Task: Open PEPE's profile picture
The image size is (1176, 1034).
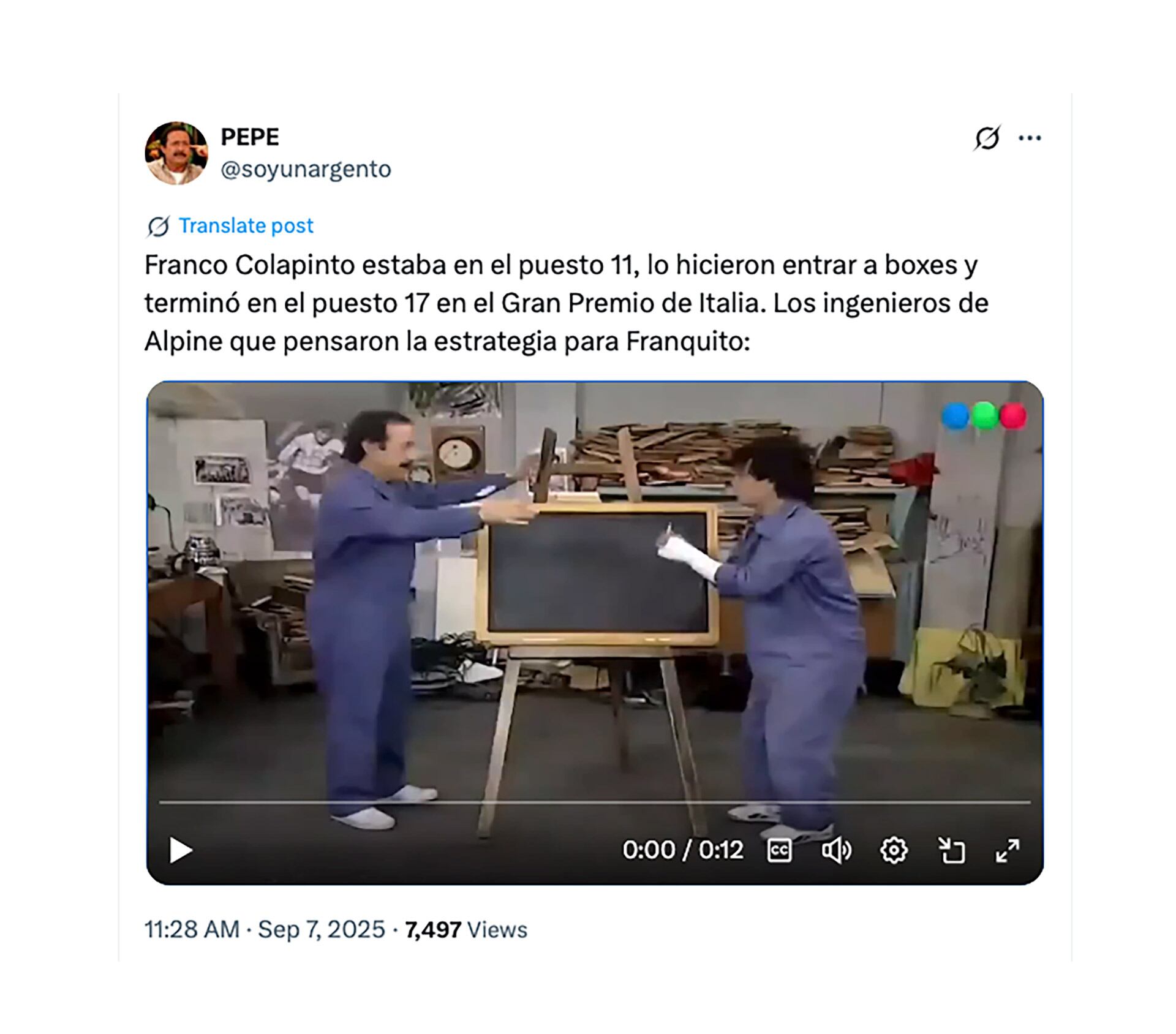Action: (176, 153)
